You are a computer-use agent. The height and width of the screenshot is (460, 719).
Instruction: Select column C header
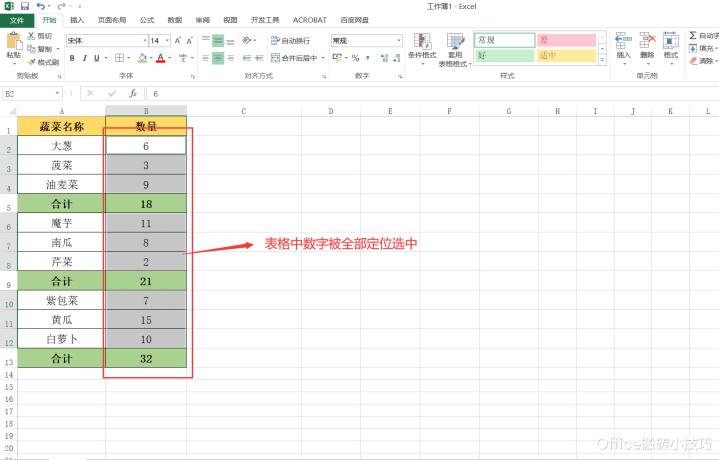pyautogui.click(x=243, y=111)
